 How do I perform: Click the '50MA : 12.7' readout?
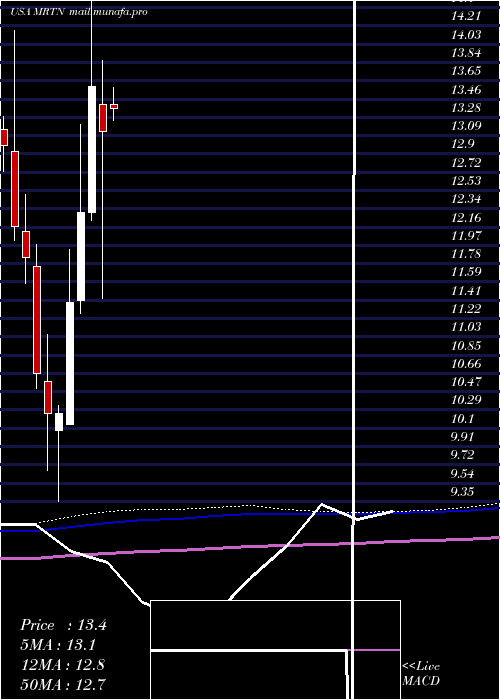(x=63, y=684)
